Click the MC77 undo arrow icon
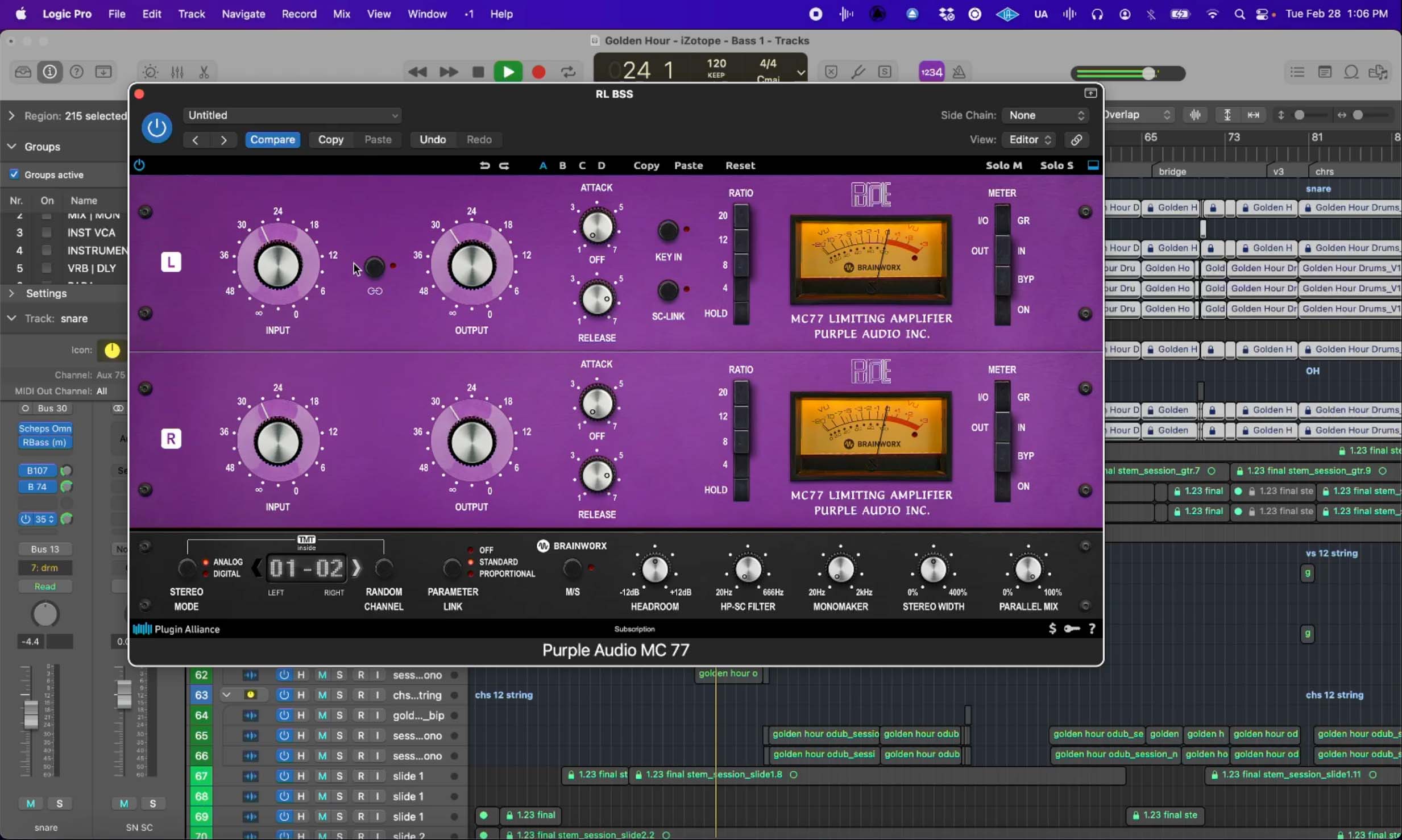 484,165
